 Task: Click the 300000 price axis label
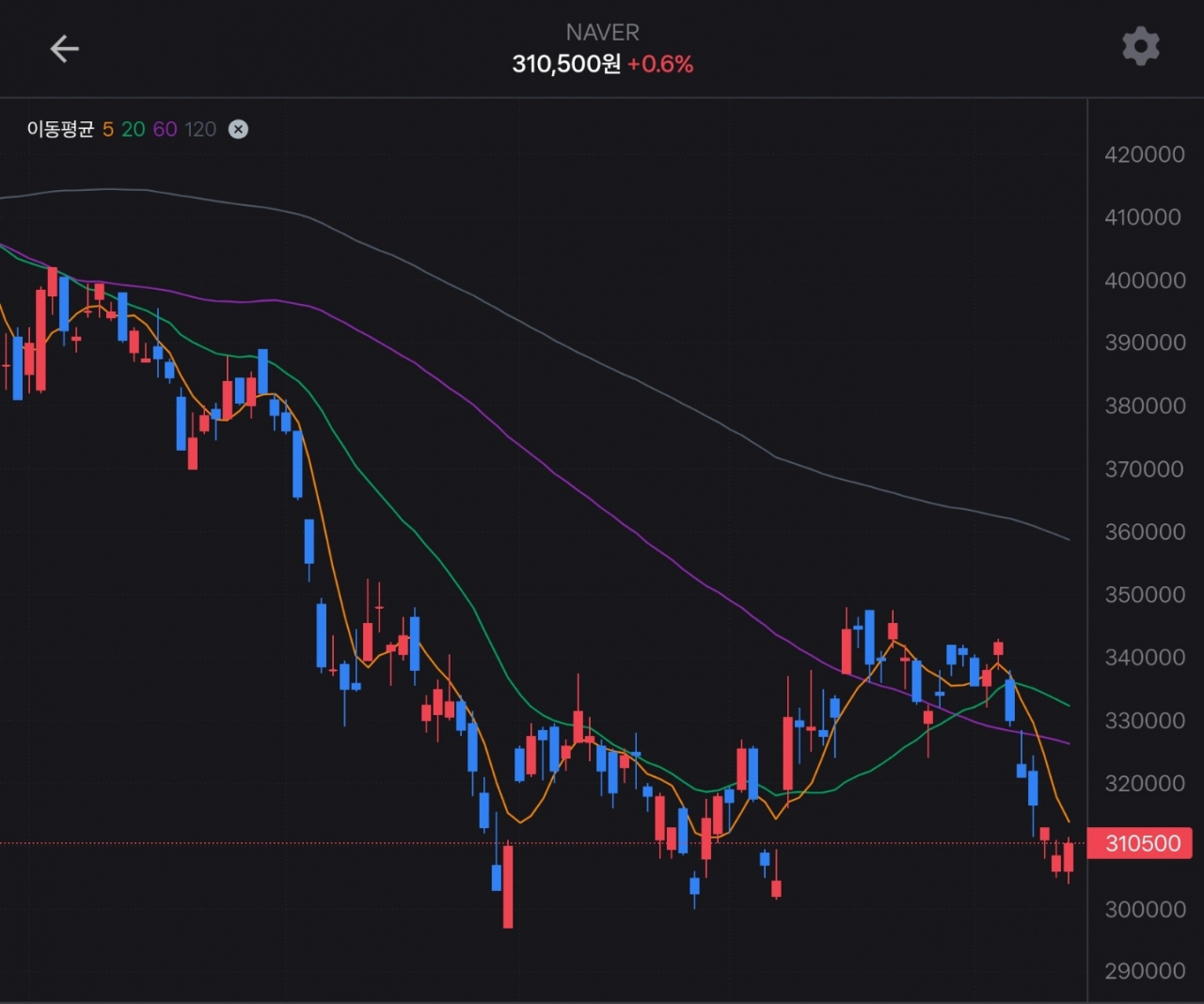pos(1145,909)
